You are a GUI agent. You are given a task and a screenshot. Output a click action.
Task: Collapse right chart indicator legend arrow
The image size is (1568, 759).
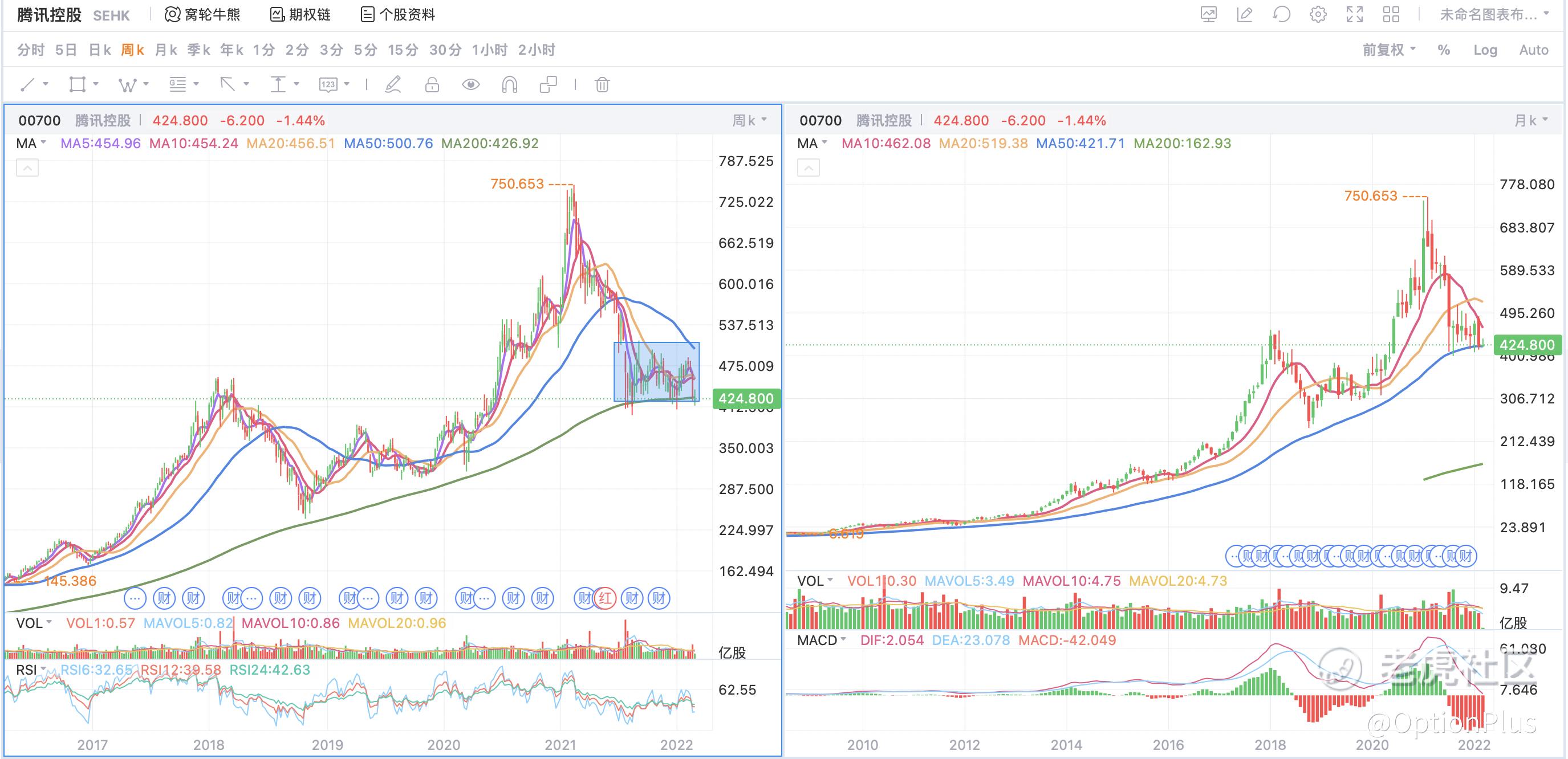(809, 168)
